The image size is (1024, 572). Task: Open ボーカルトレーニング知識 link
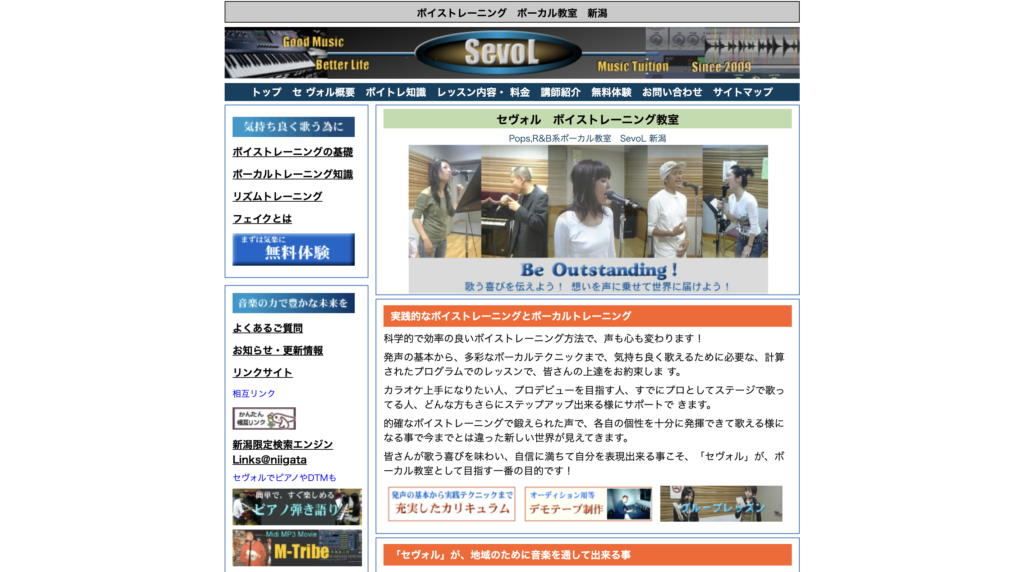293,174
